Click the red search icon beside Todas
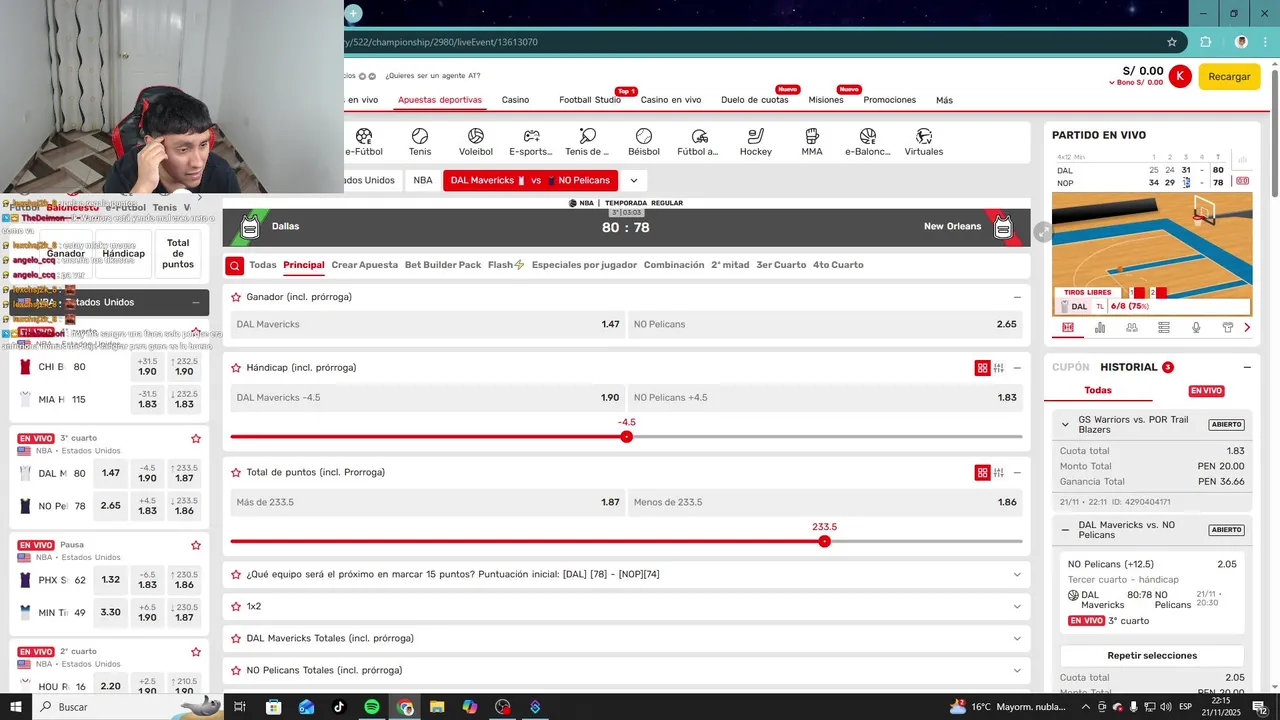The height and width of the screenshot is (720, 1280). 234,265
